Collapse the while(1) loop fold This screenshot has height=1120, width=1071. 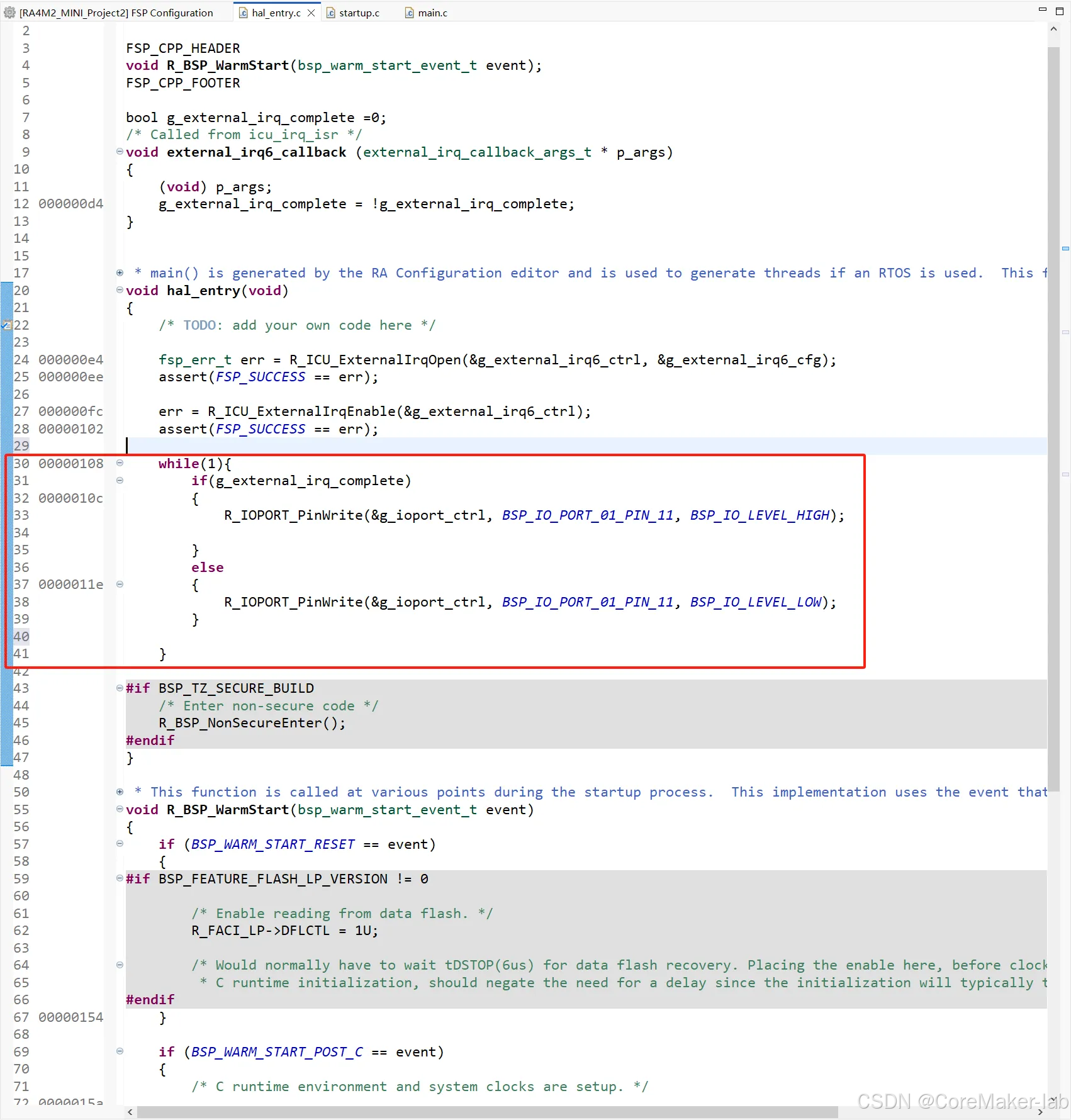pos(120,463)
